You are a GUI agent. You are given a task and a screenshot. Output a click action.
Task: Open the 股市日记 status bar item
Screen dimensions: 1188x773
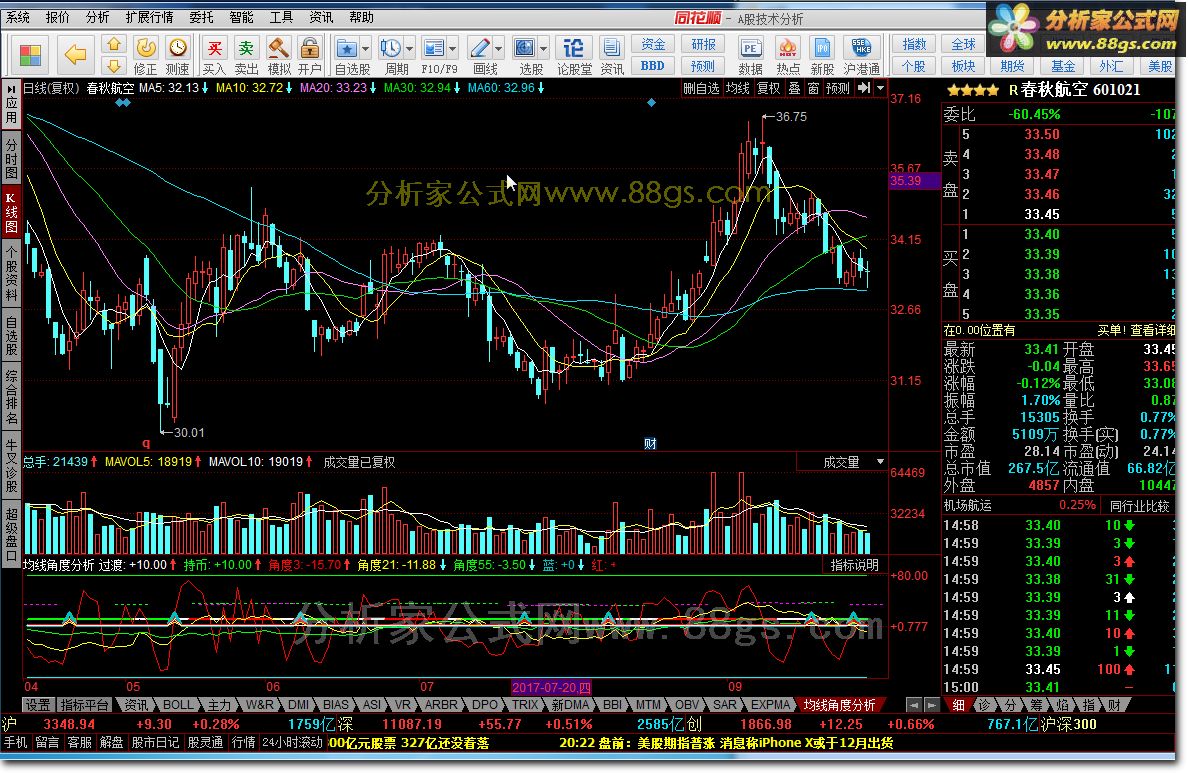point(156,743)
